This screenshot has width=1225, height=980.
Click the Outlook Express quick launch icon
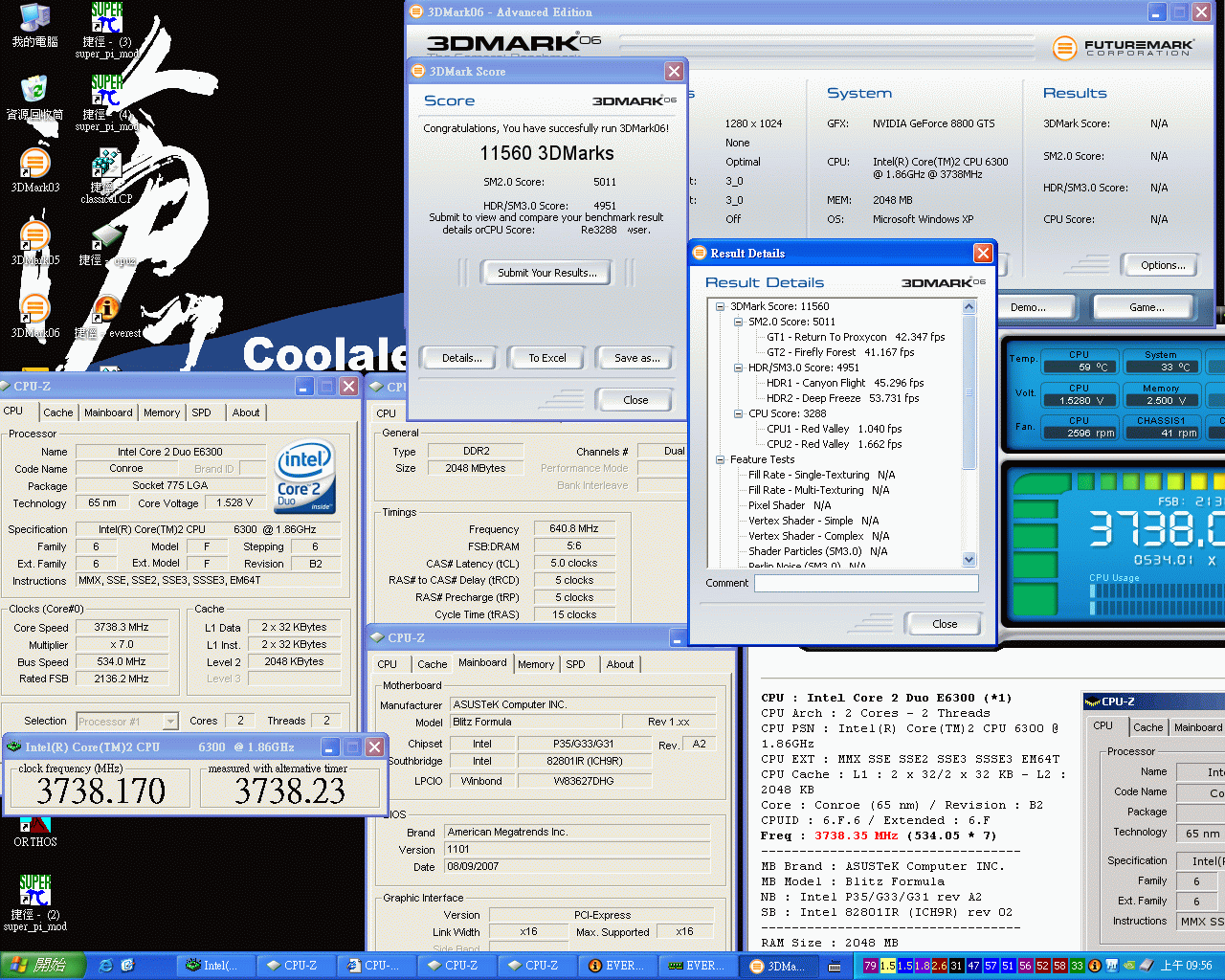(x=127, y=966)
